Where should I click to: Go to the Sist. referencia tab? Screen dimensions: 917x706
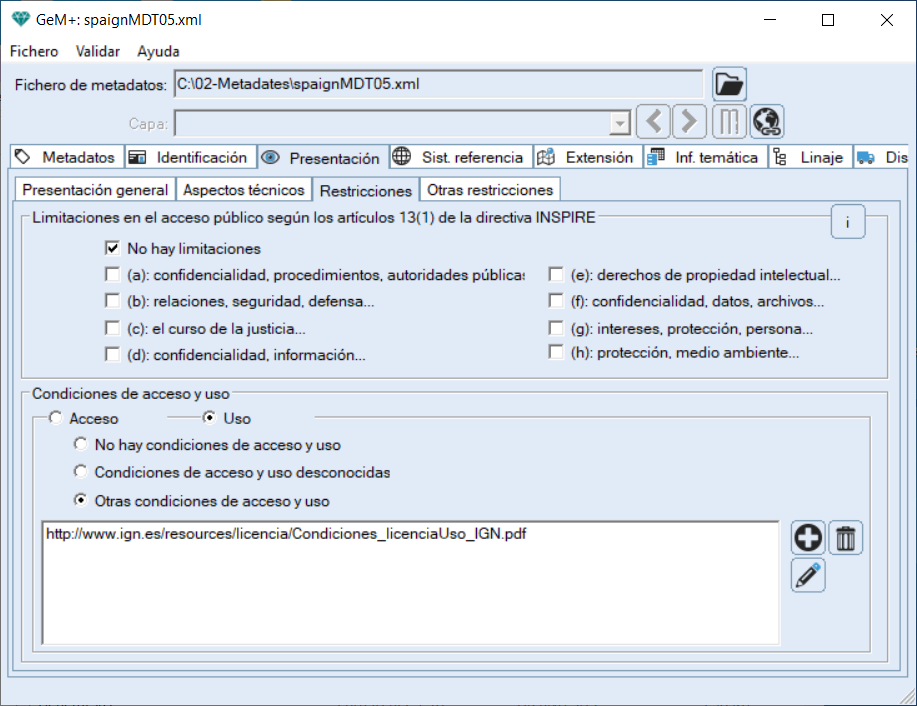coord(459,157)
